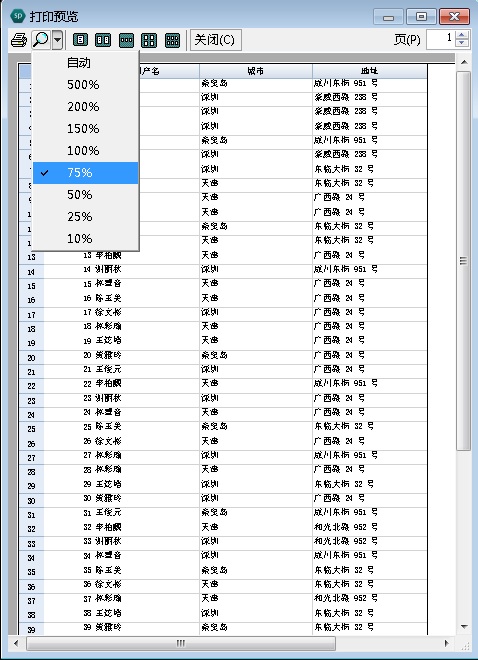Click the sp application icon in the title bar
Viewport: 478px width, 660px height.
coord(18,16)
